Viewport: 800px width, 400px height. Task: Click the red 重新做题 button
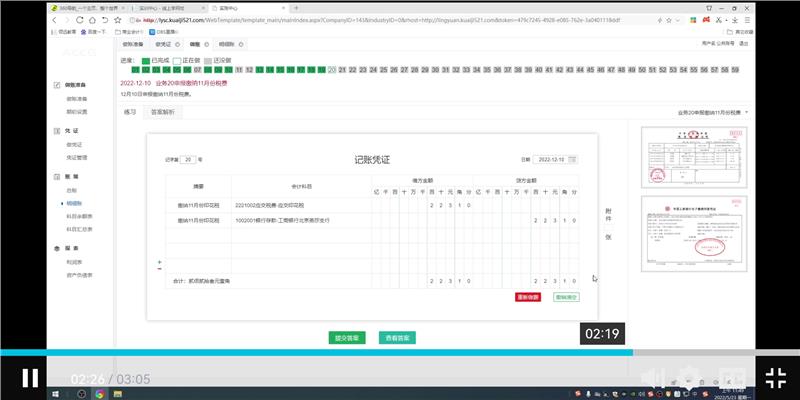(x=528, y=297)
